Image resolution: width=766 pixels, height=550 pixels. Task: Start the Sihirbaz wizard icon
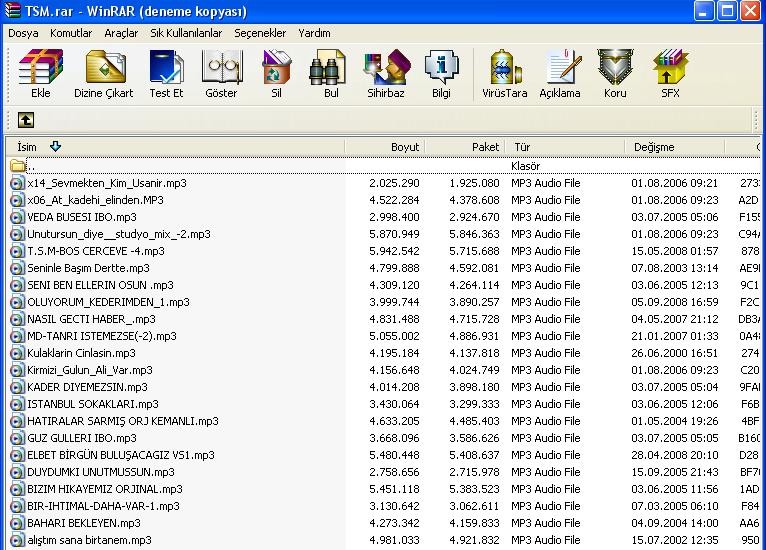pos(386,73)
